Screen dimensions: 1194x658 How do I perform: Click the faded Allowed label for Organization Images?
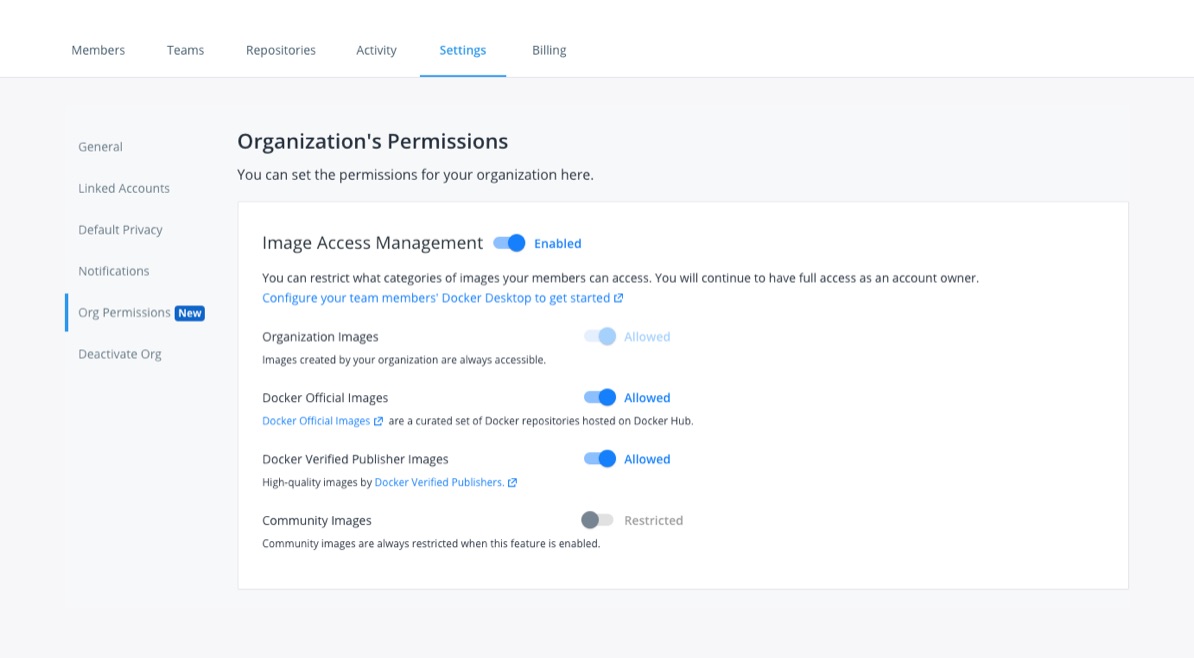tap(647, 337)
